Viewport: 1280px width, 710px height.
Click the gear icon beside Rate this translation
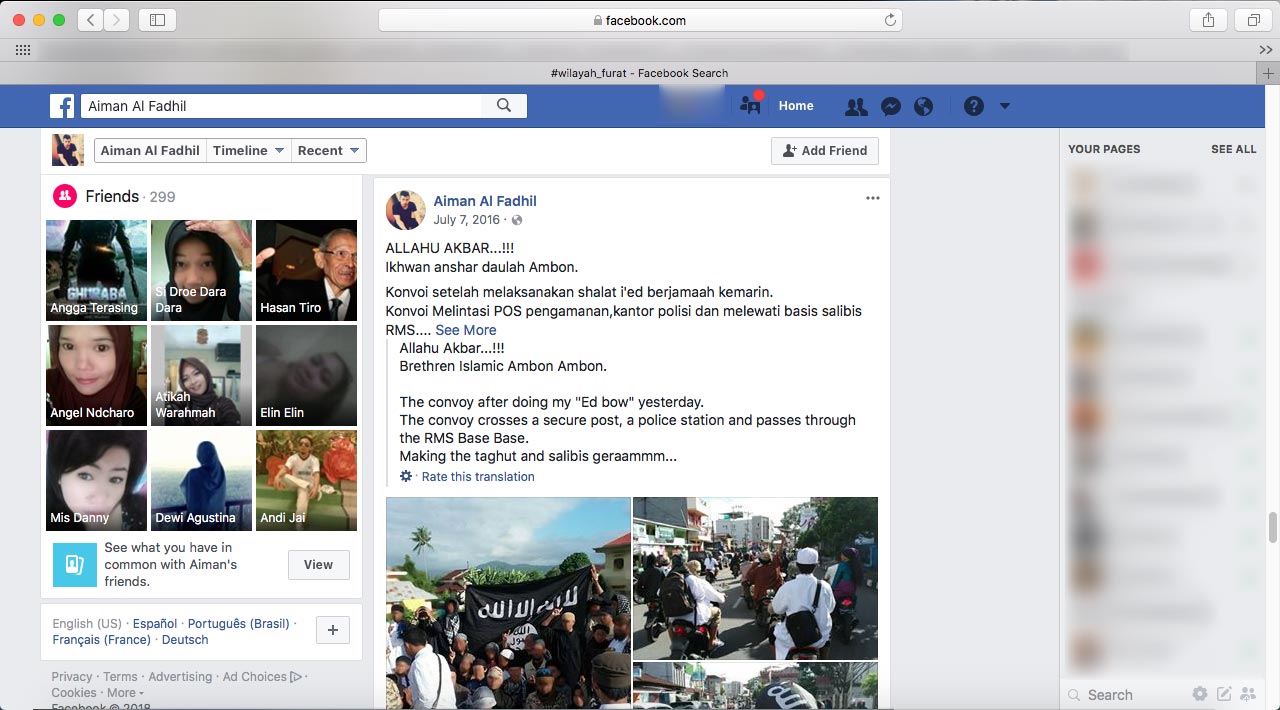pos(406,477)
